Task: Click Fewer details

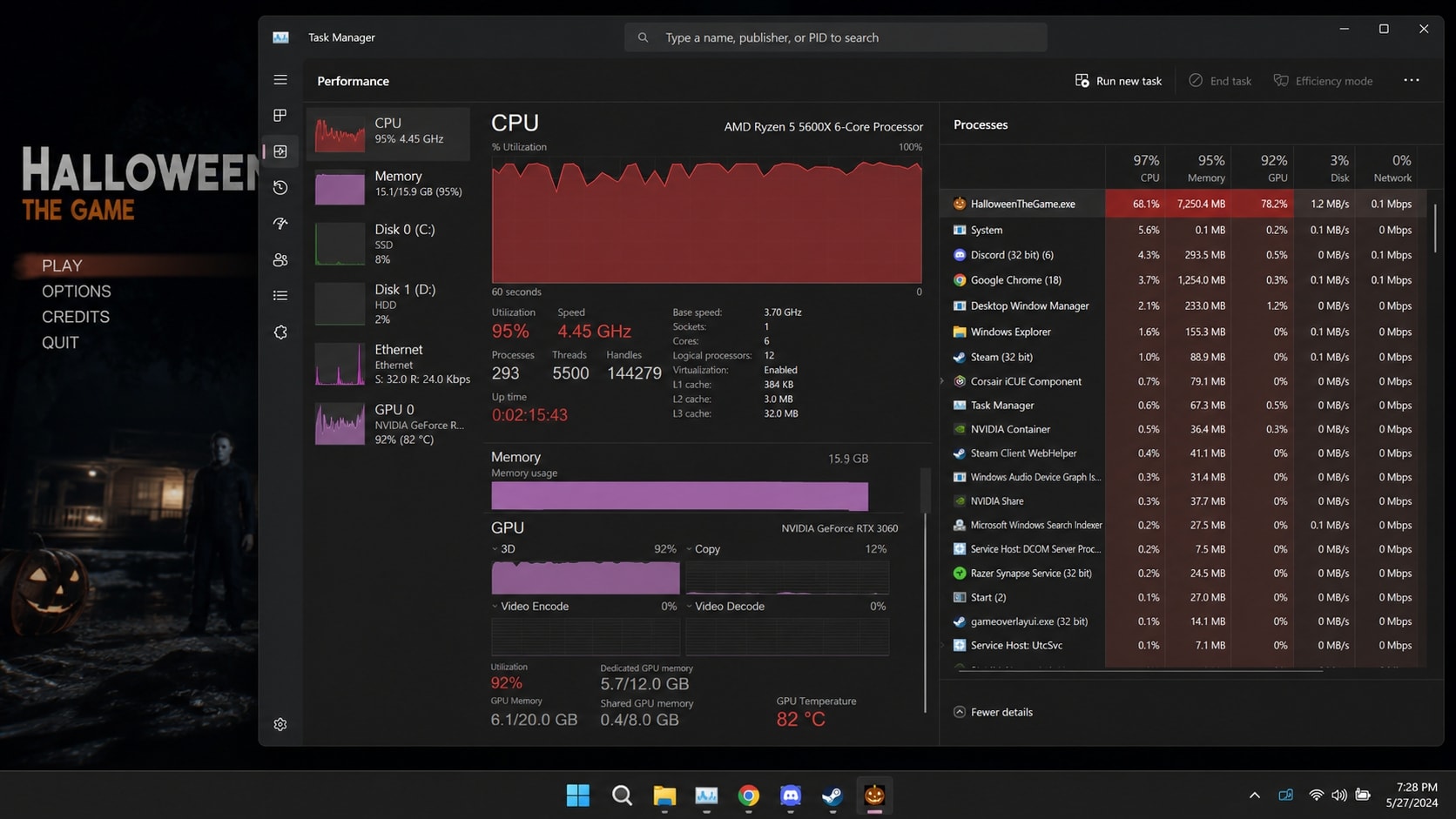Action: pos(994,712)
